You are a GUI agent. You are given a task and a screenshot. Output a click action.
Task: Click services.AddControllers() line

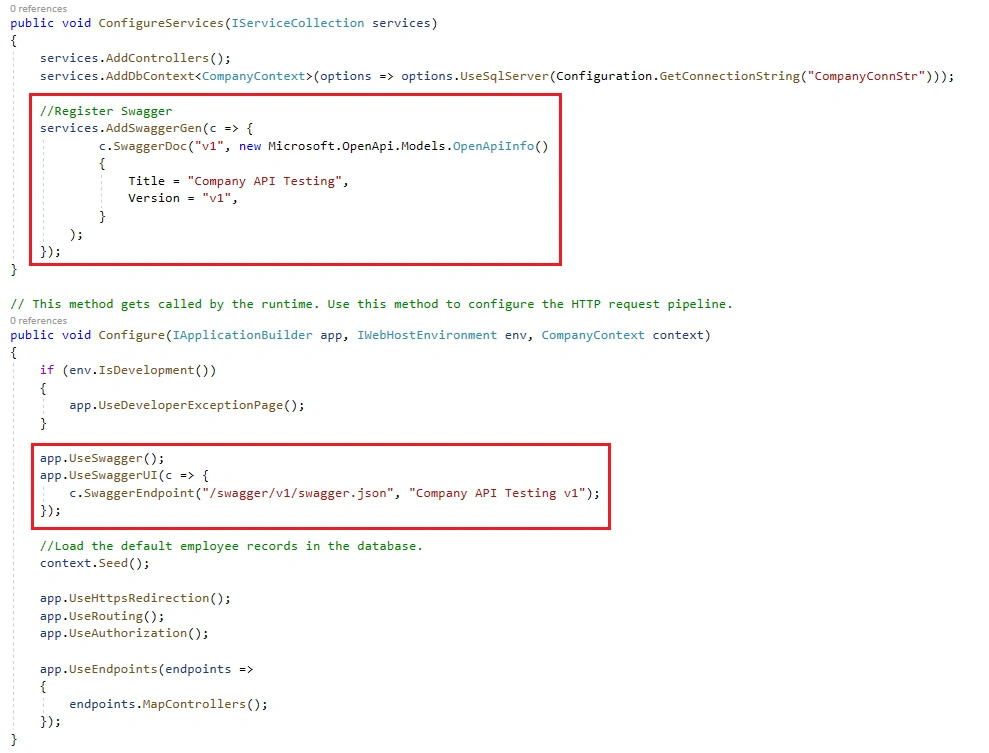pyautogui.click(x=136, y=58)
